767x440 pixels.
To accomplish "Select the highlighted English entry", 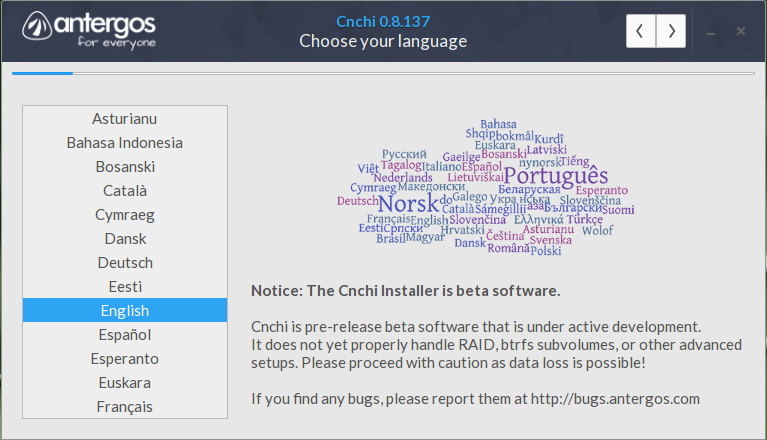I will [x=125, y=310].
